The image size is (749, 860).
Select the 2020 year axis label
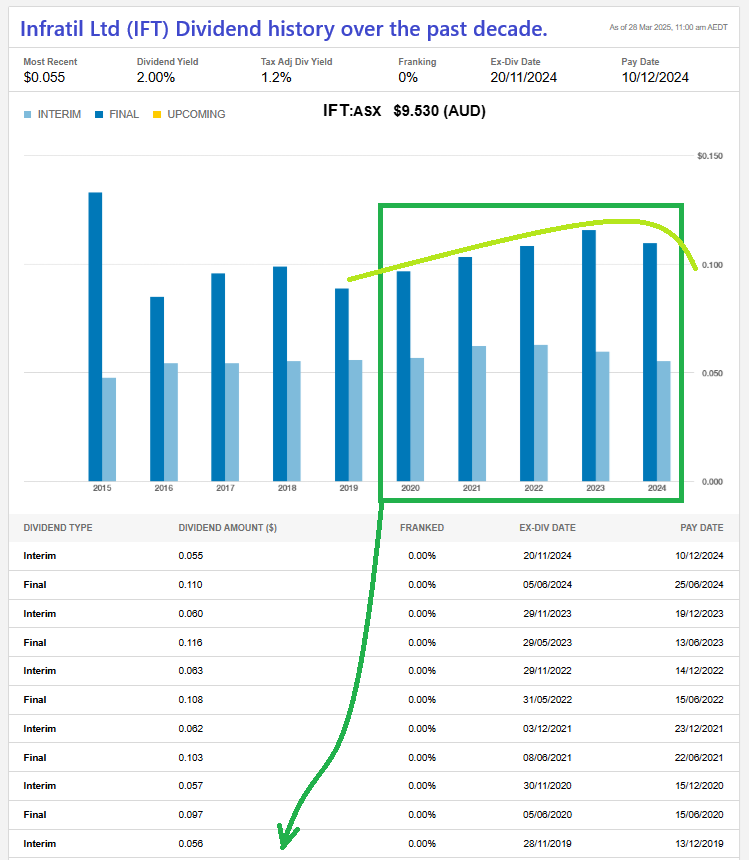[x=410, y=489]
